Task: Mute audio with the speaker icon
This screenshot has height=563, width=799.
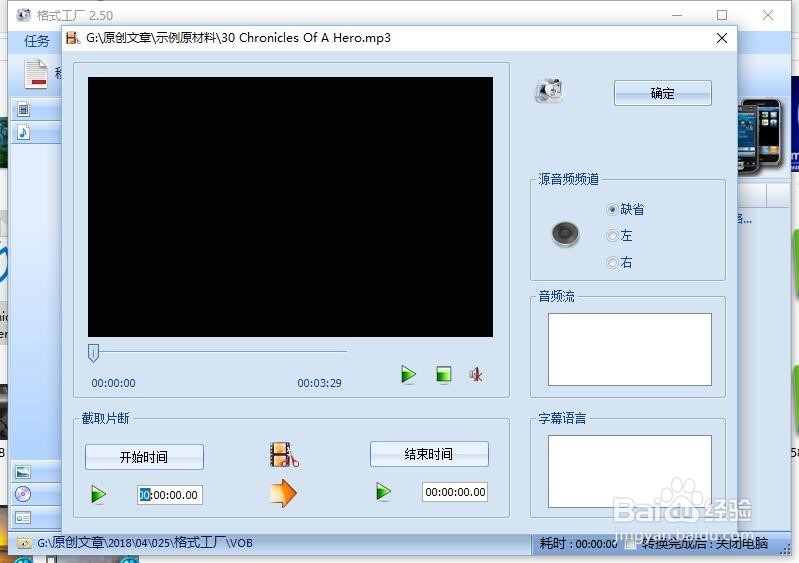Action: (476, 374)
